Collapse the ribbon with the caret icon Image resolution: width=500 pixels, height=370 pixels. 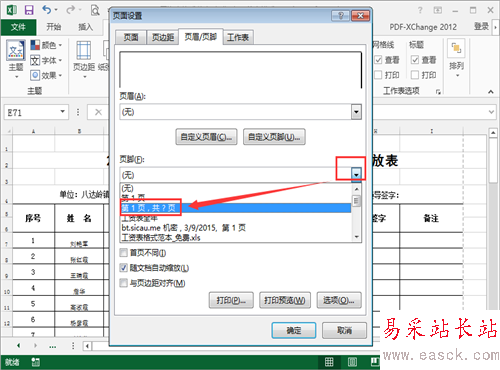(x=491, y=92)
